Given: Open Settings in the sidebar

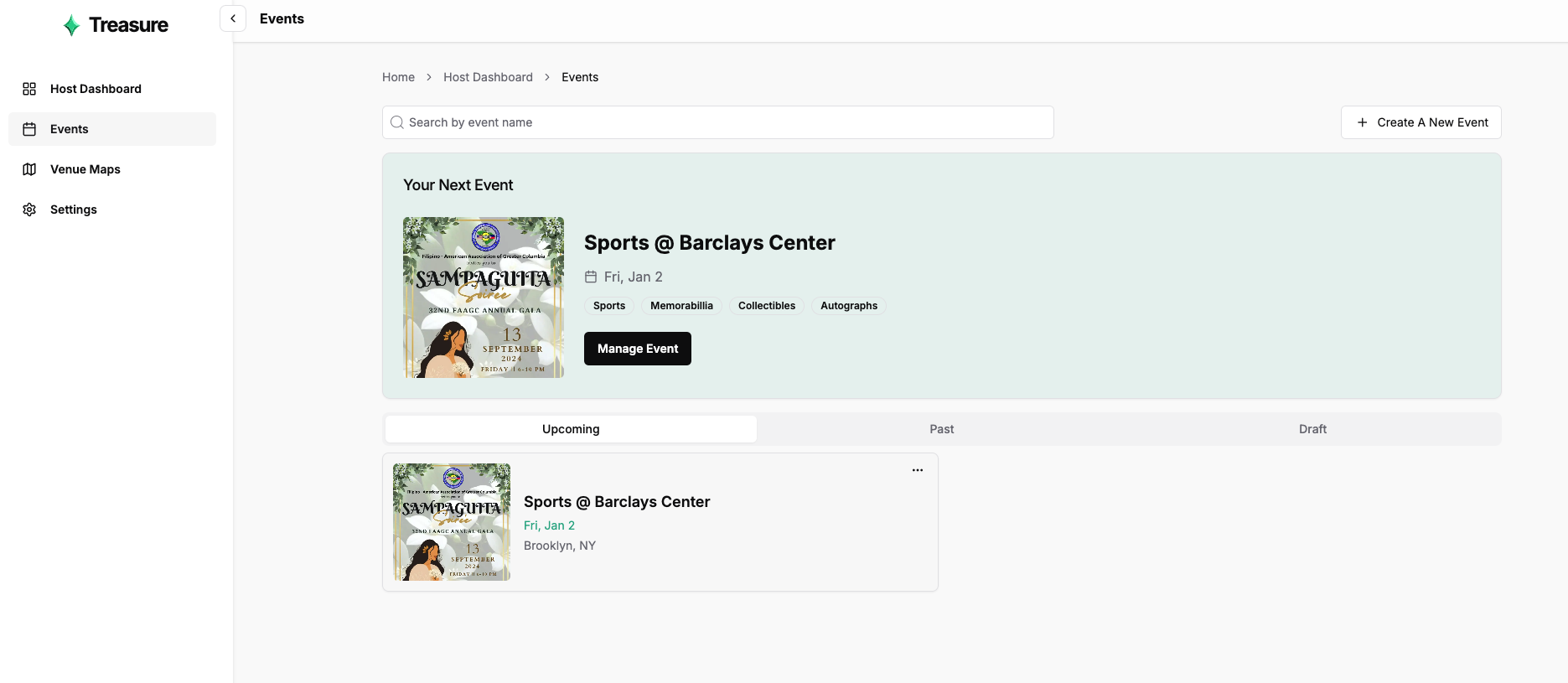Looking at the screenshot, I should (112, 210).
